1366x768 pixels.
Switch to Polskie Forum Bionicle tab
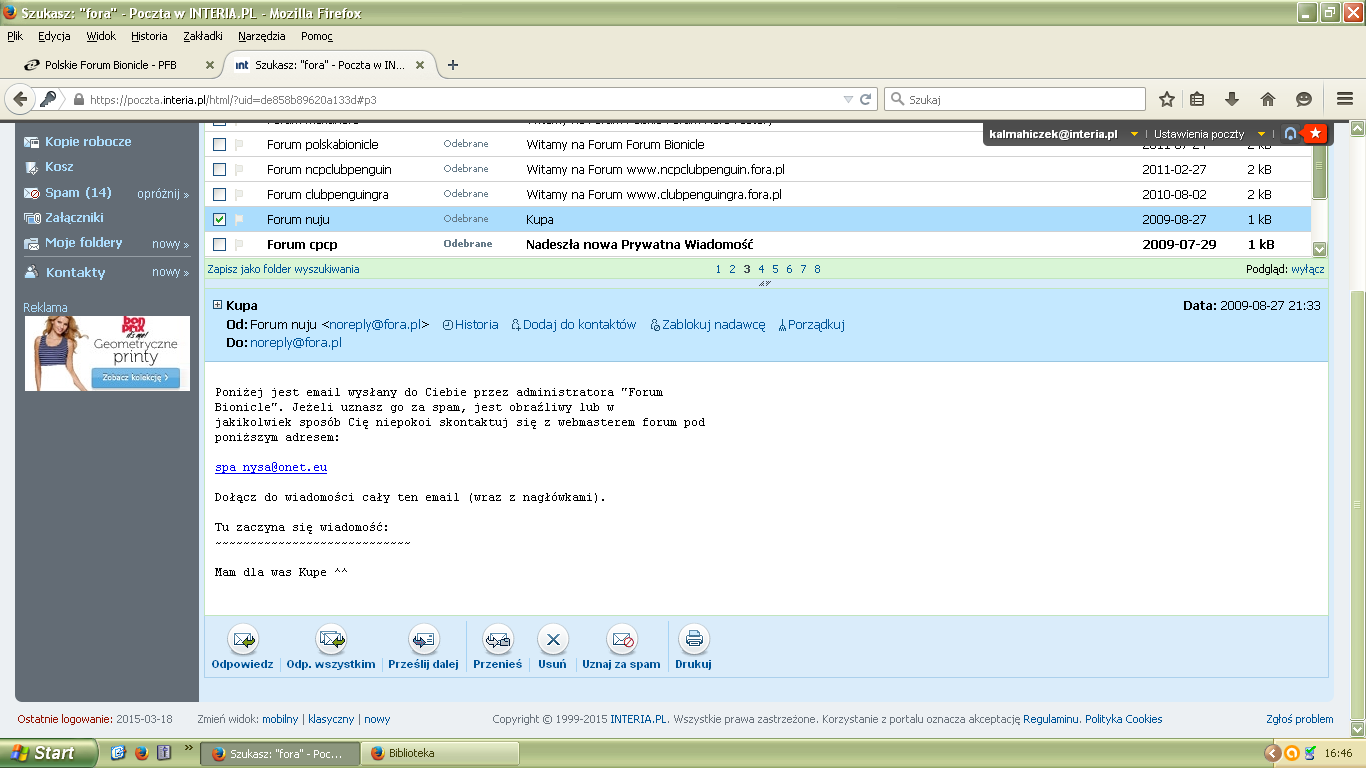[110, 65]
